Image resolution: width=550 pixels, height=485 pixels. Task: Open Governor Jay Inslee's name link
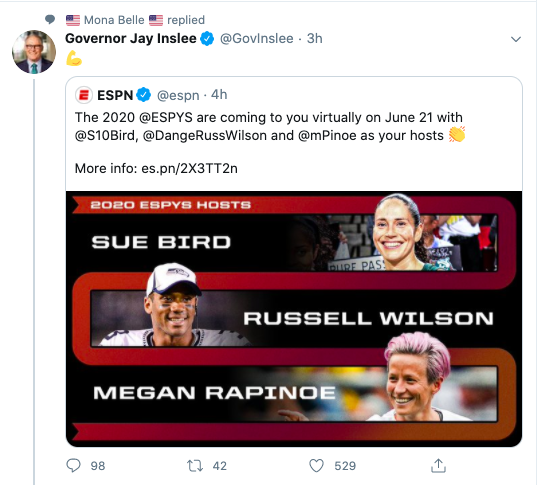(x=131, y=39)
